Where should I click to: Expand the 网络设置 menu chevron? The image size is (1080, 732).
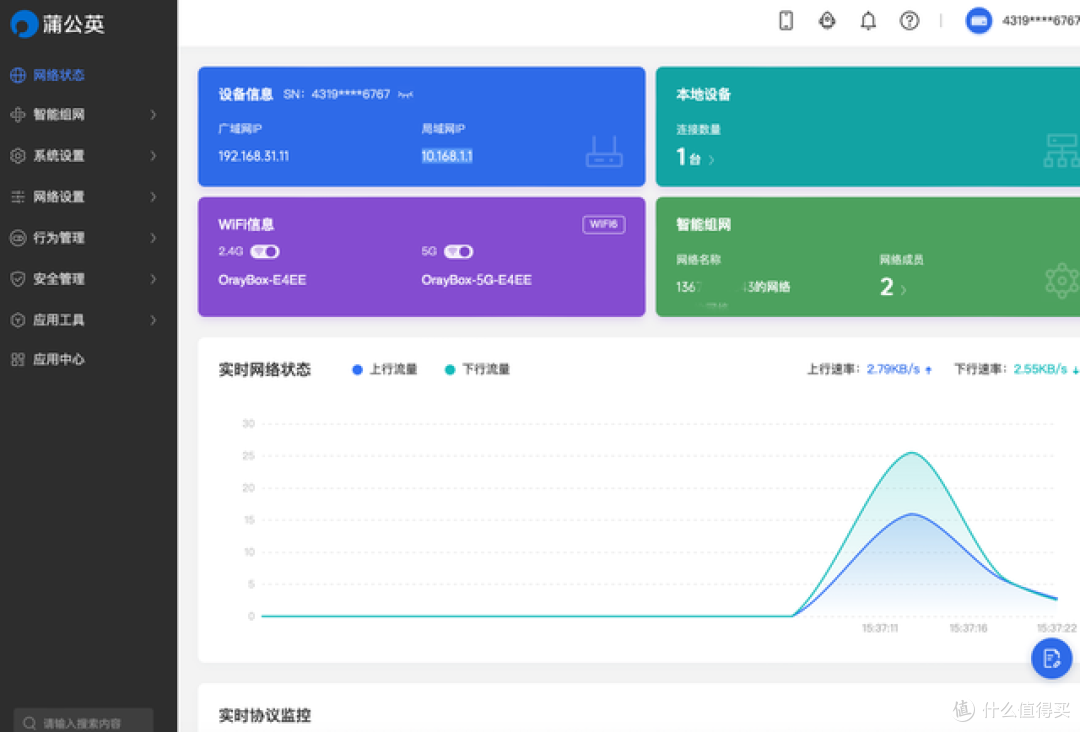153,197
